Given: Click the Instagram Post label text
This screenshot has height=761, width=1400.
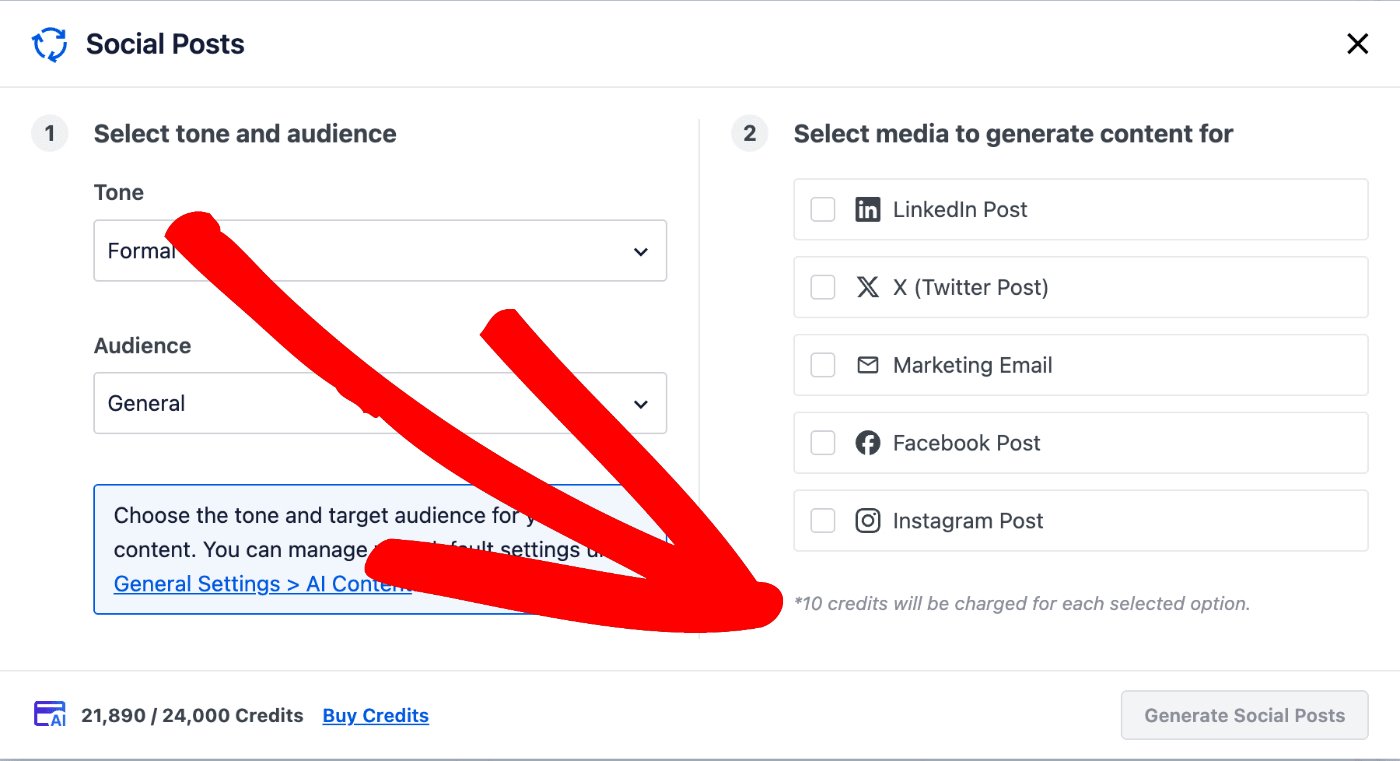Looking at the screenshot, I should pos(967,521).
